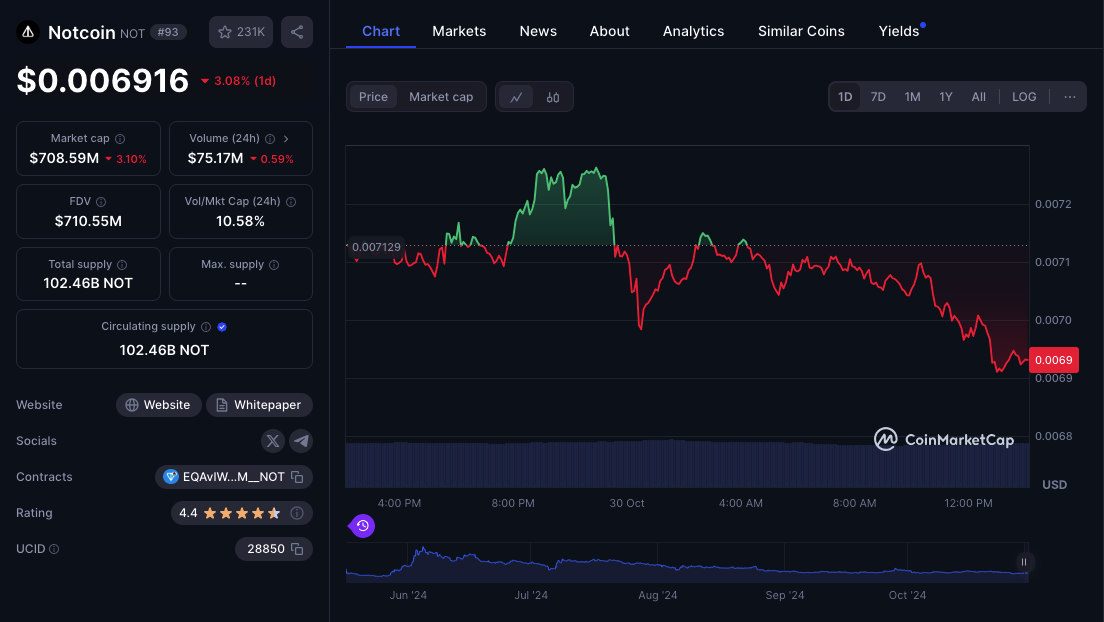Show Max. supply info icon
This screenshot has width=1104, height=622.
(274, 265)
